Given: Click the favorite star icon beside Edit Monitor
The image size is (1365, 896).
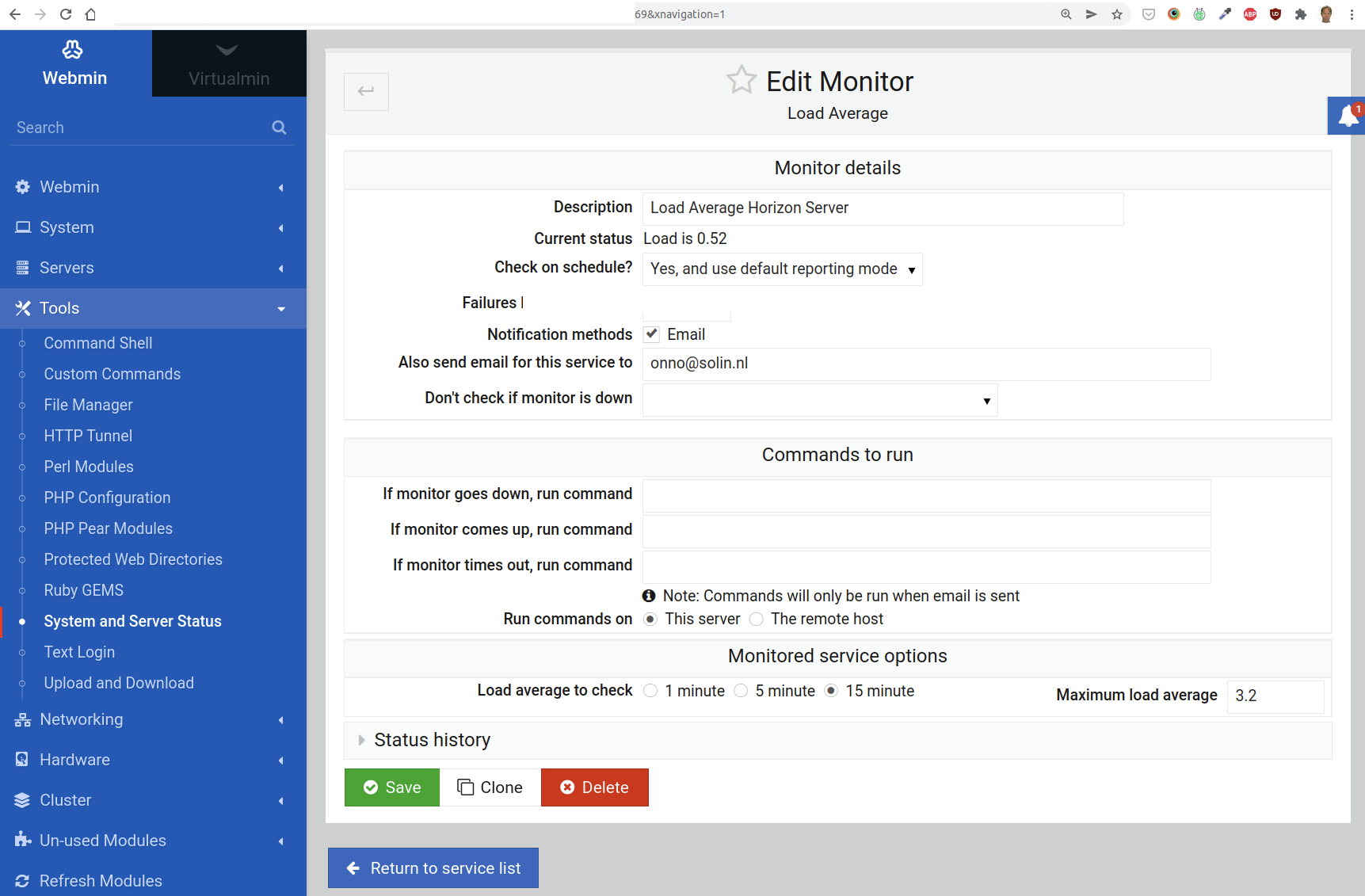Looking at the screenshot, I should (x=741, y=80).
